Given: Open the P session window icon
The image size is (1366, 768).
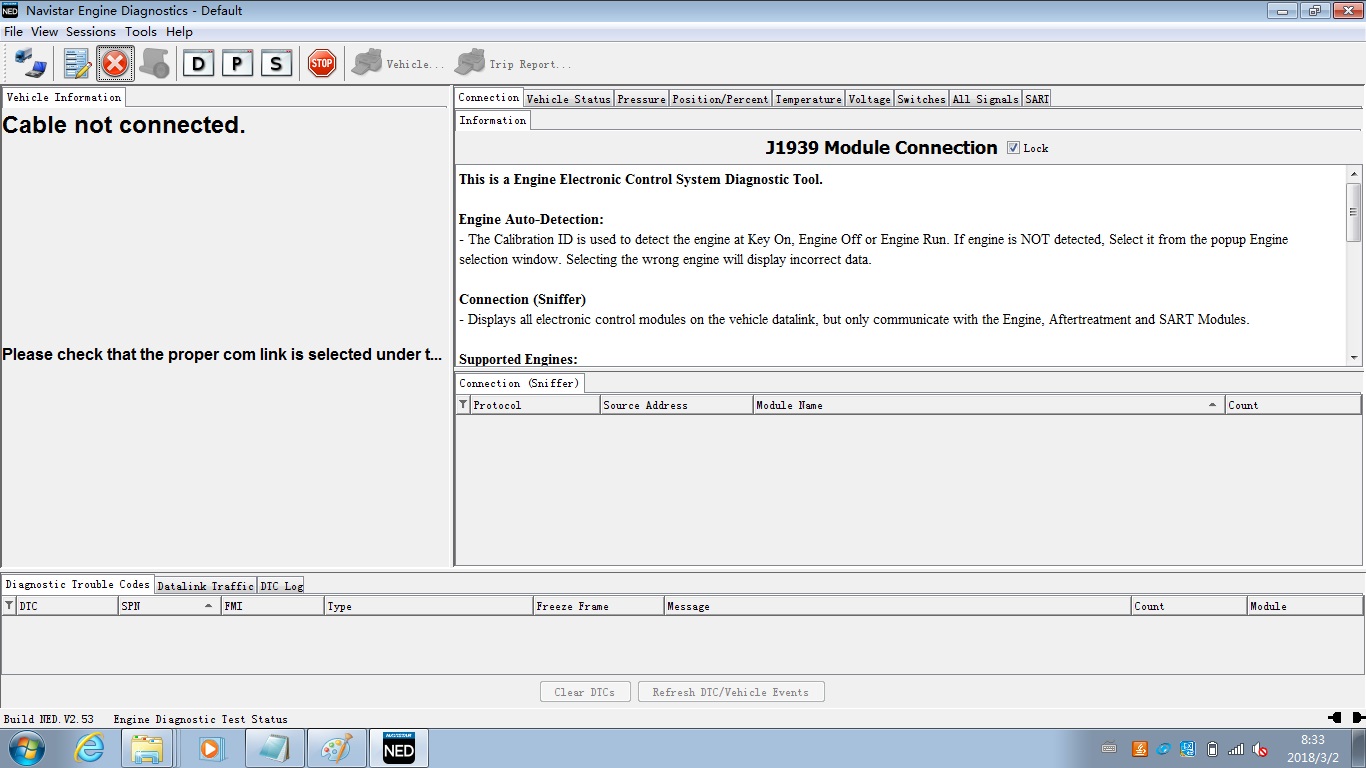Looking at the screenshot, I should [237, 64].
